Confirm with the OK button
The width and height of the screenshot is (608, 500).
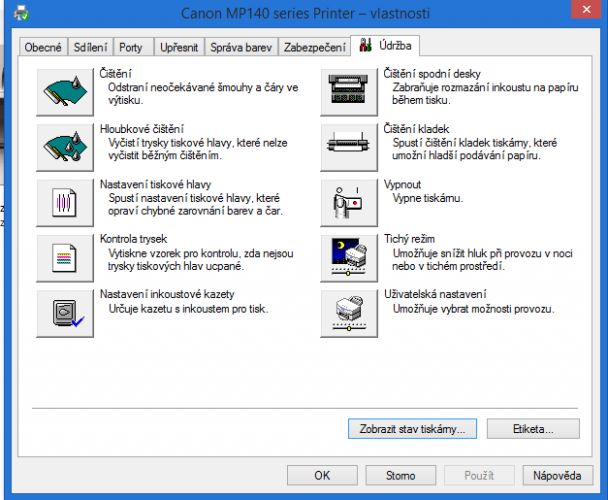pos(322,475)
